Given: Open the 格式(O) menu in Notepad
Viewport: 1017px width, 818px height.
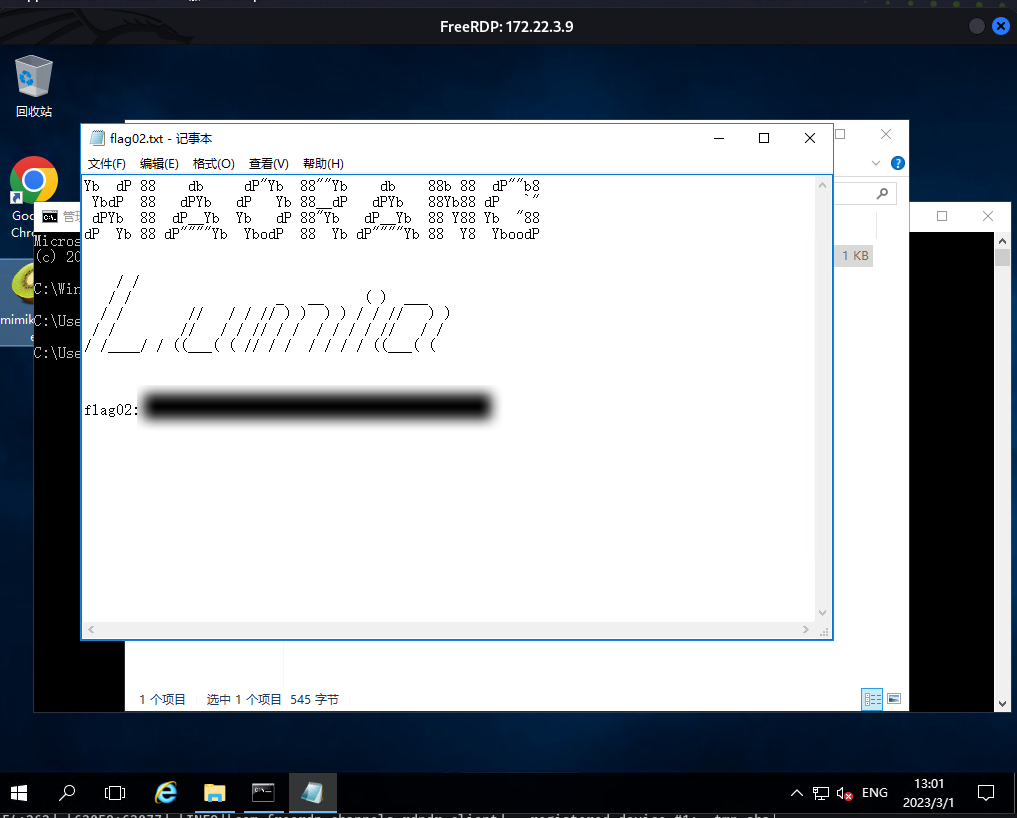Looking at the screenshot, I should 213,163.
